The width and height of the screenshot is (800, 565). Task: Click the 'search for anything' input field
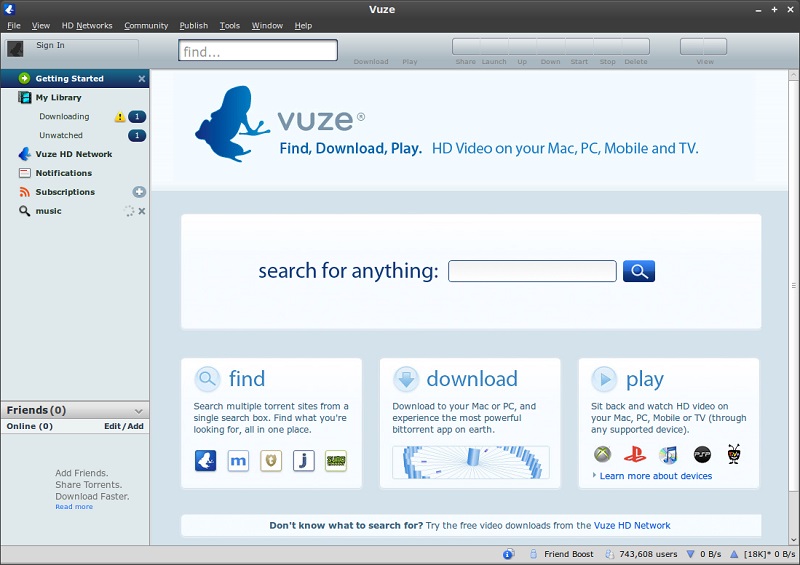coord(531,271)
